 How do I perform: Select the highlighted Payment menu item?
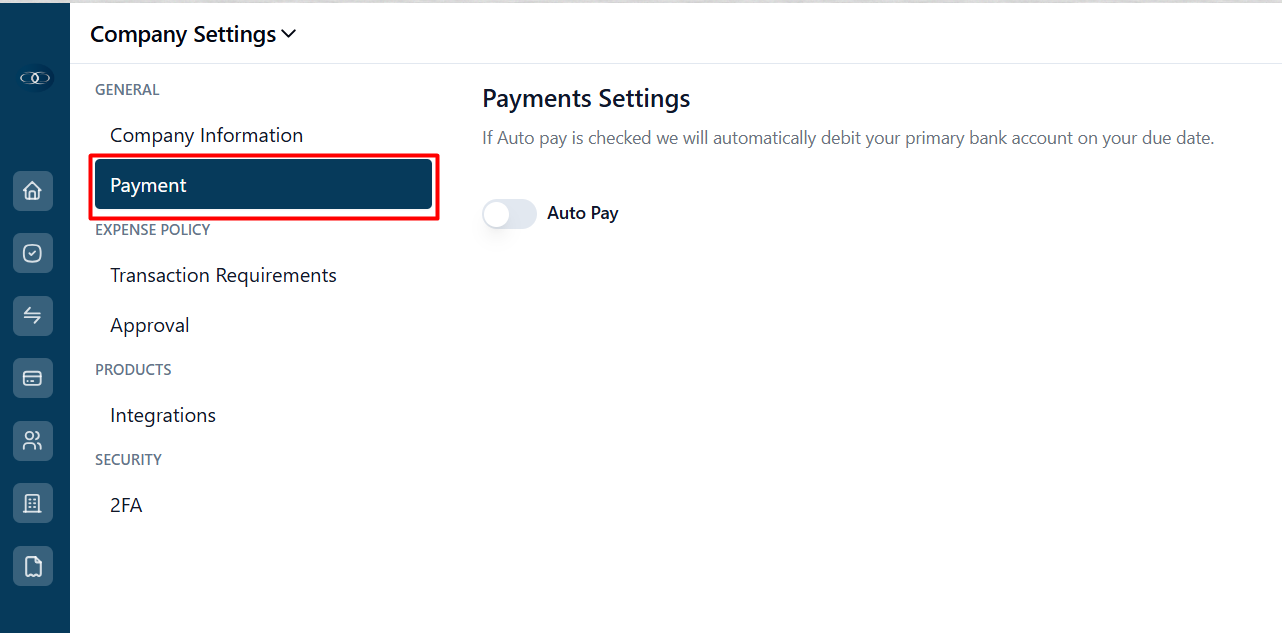tap(264, 185)
